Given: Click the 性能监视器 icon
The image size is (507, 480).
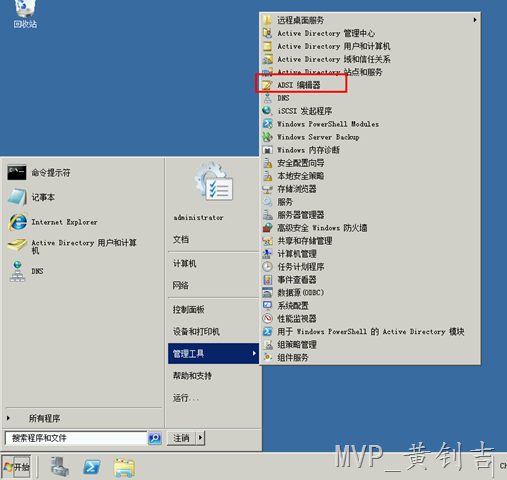Looking at the screenshot, I should (267, 318).
